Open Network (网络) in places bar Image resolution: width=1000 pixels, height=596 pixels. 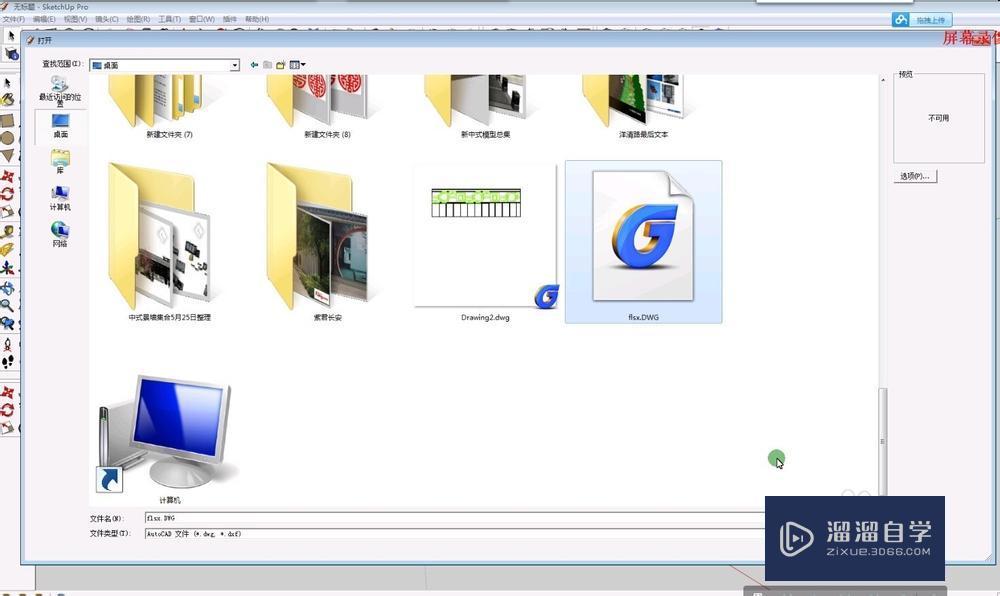61,234
